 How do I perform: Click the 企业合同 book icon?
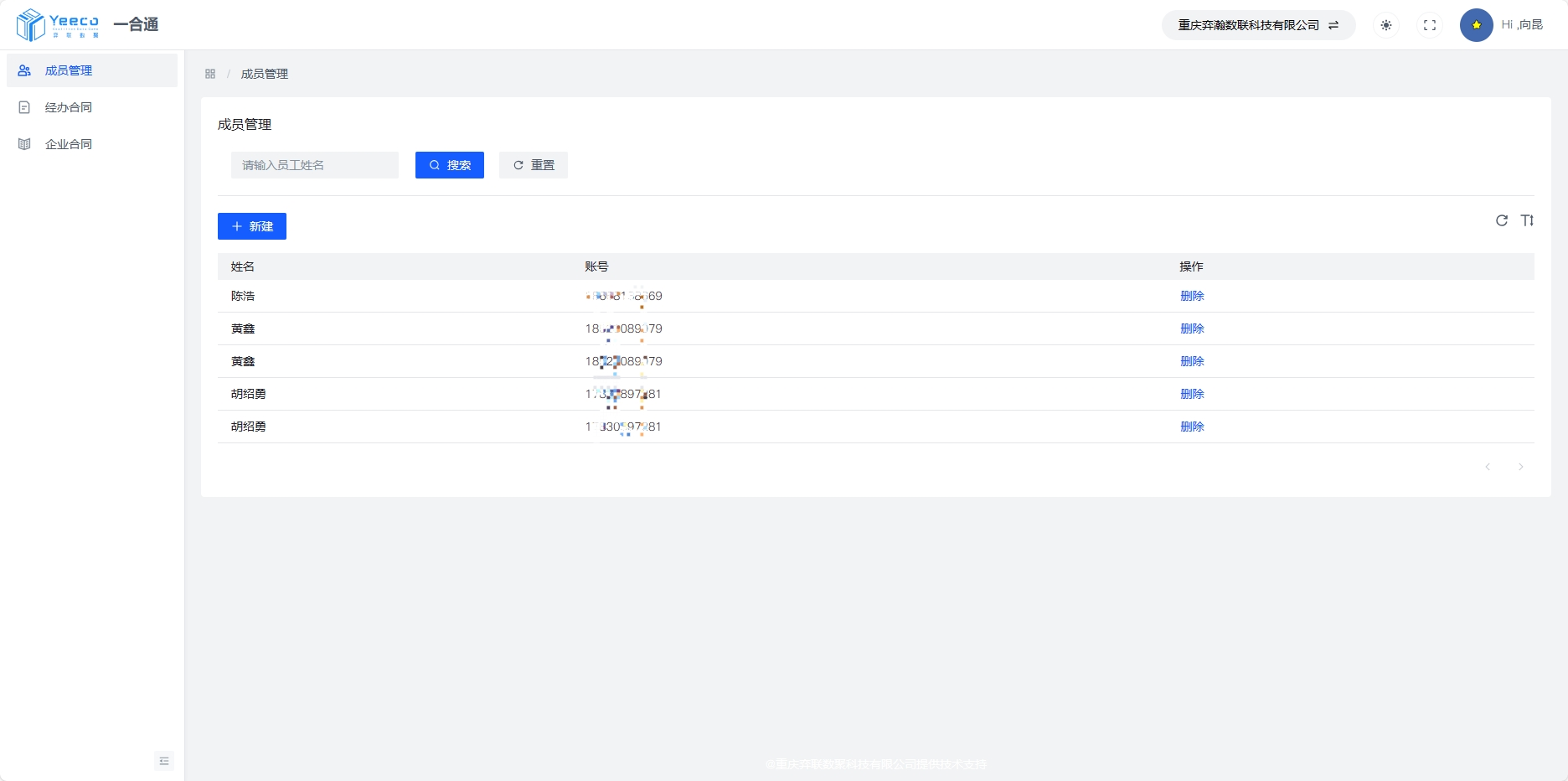(24, 144)
